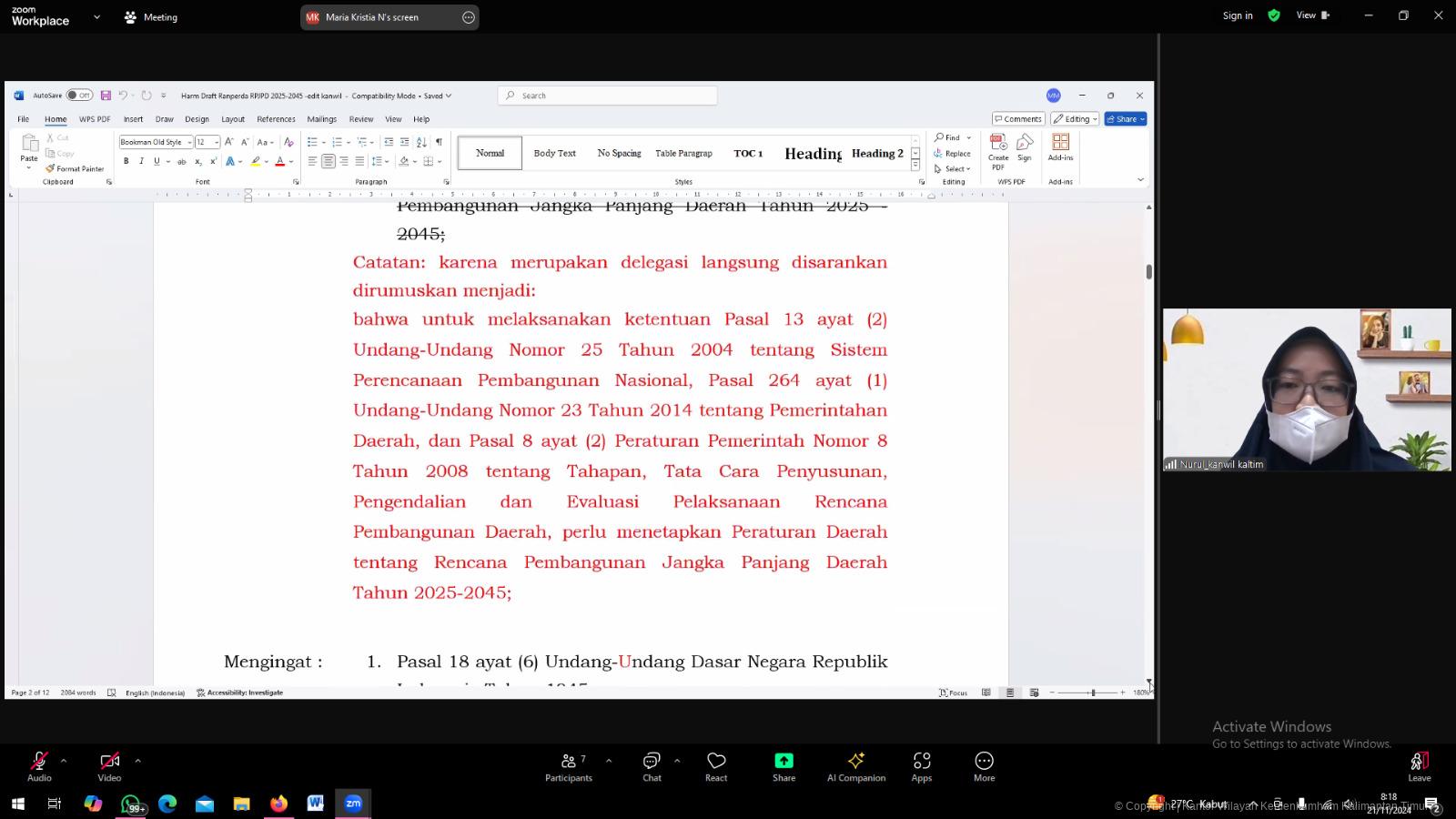The height and width of the screenshot is (819, 1456).
Task: Open the WPS PDF tab
Action: tap(95, 119)
